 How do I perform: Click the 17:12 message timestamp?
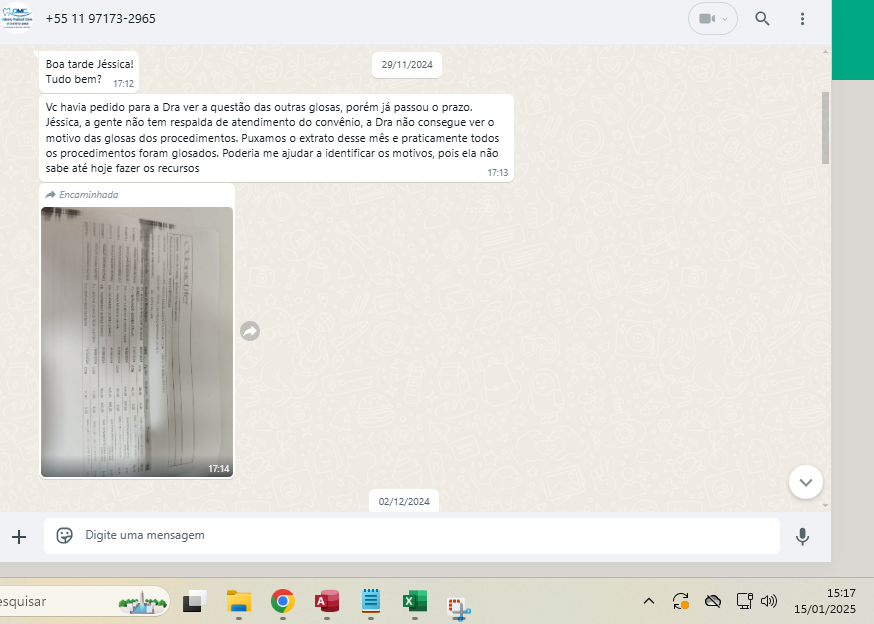(x=123, y=84)
